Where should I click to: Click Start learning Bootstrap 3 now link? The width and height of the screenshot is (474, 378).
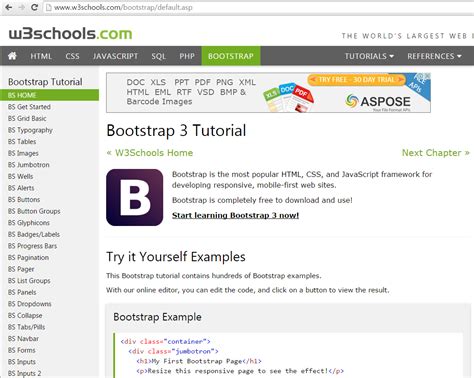(235, 215)
